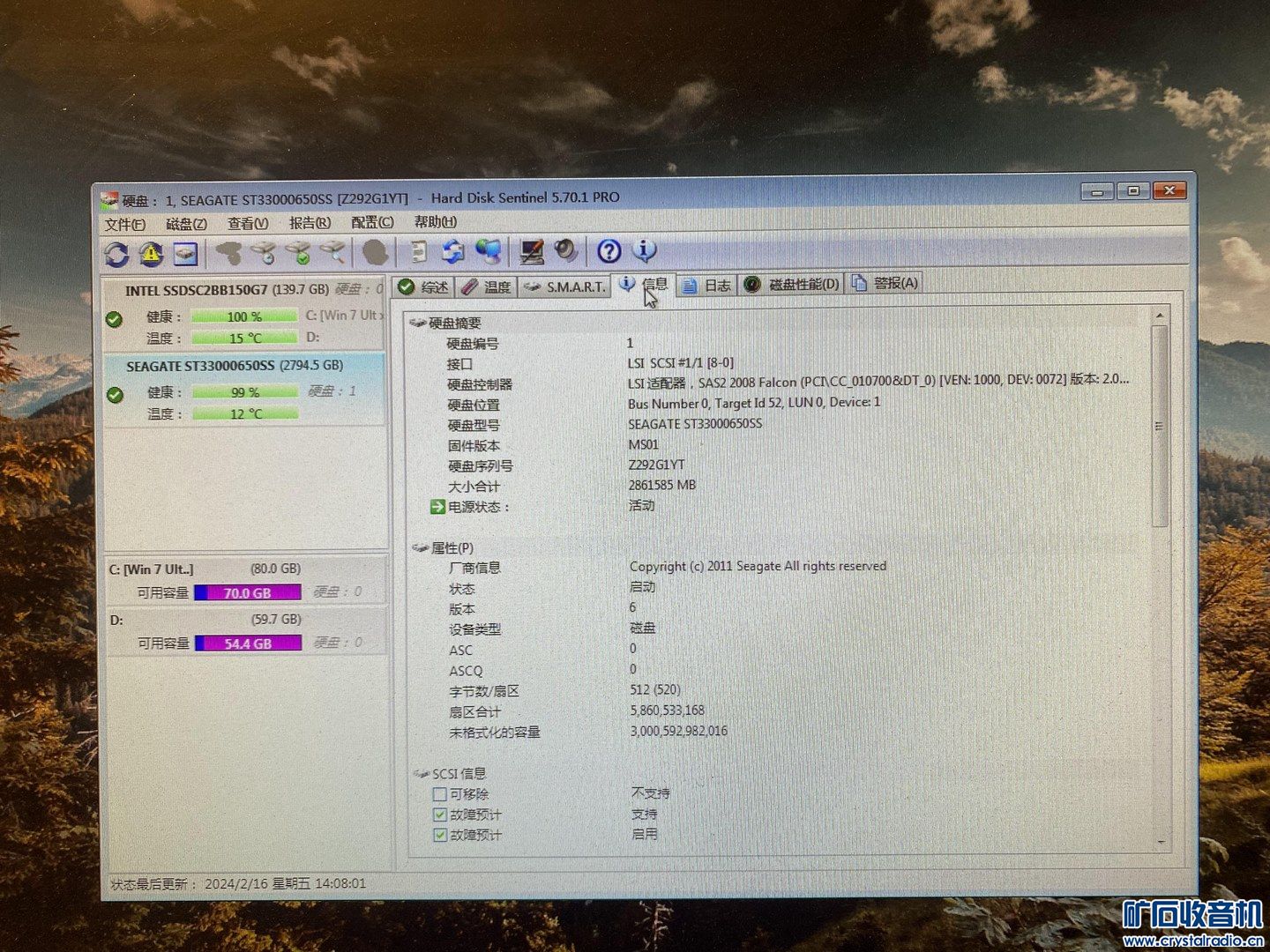The height and width of the screenshot is (952, 1270).
Task: Click the disk with magnifier toolbar icon
Action: (332, 253)
